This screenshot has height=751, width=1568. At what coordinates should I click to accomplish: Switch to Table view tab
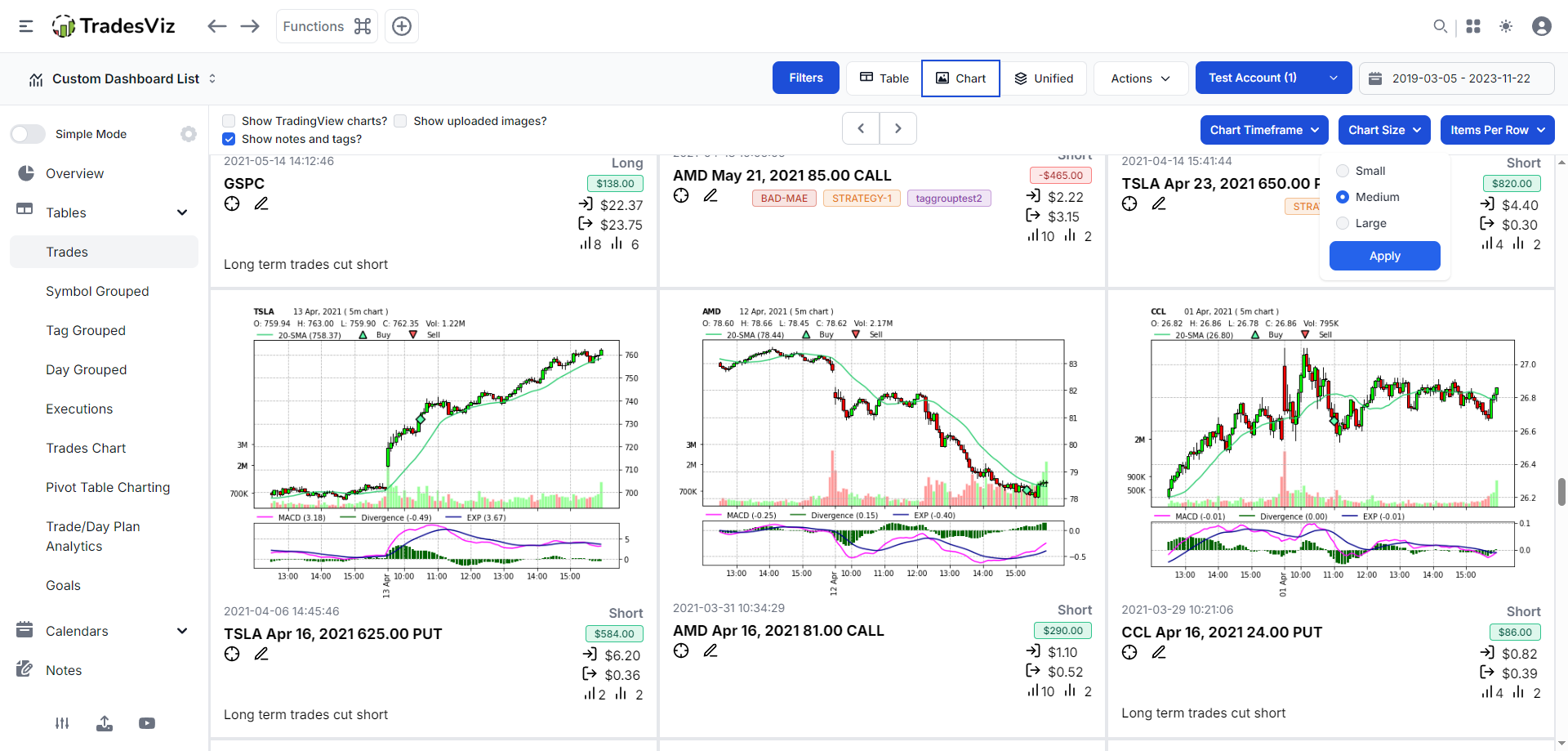pos(884,78)
